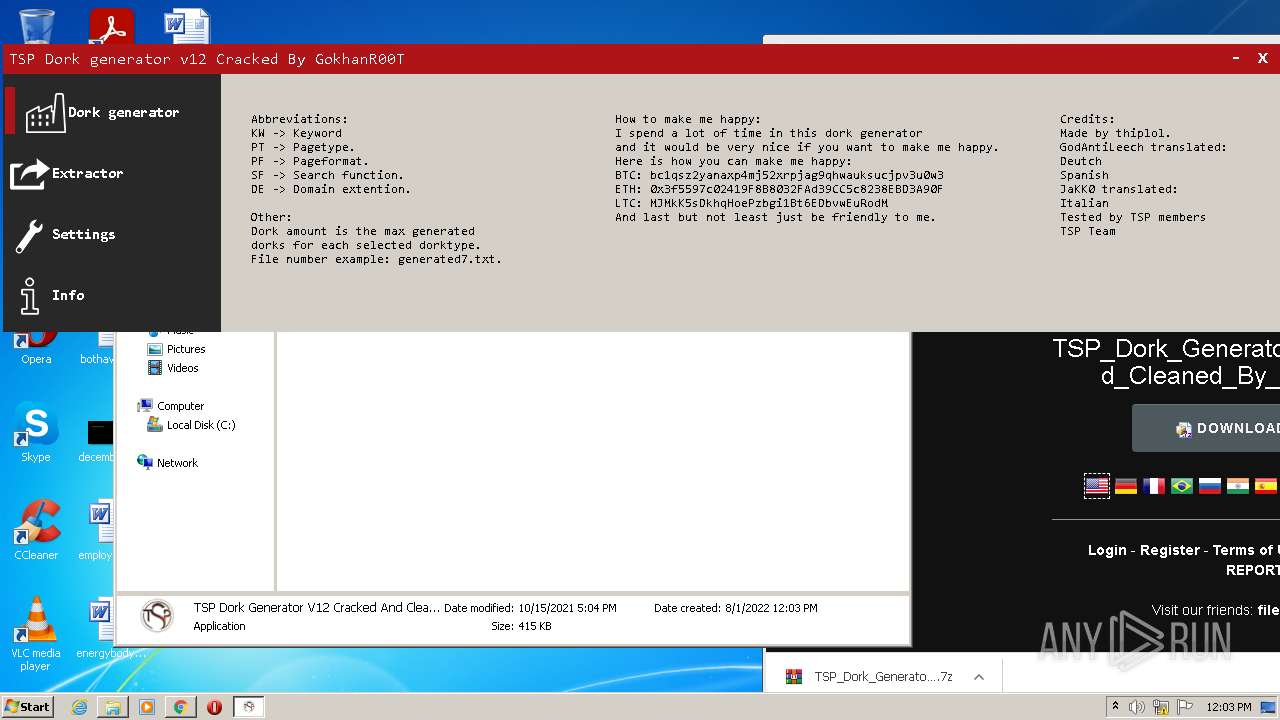Screen dimensions: 1280x720
Task: Open the Login link on web page
Action: click(x=1107, y=550)
